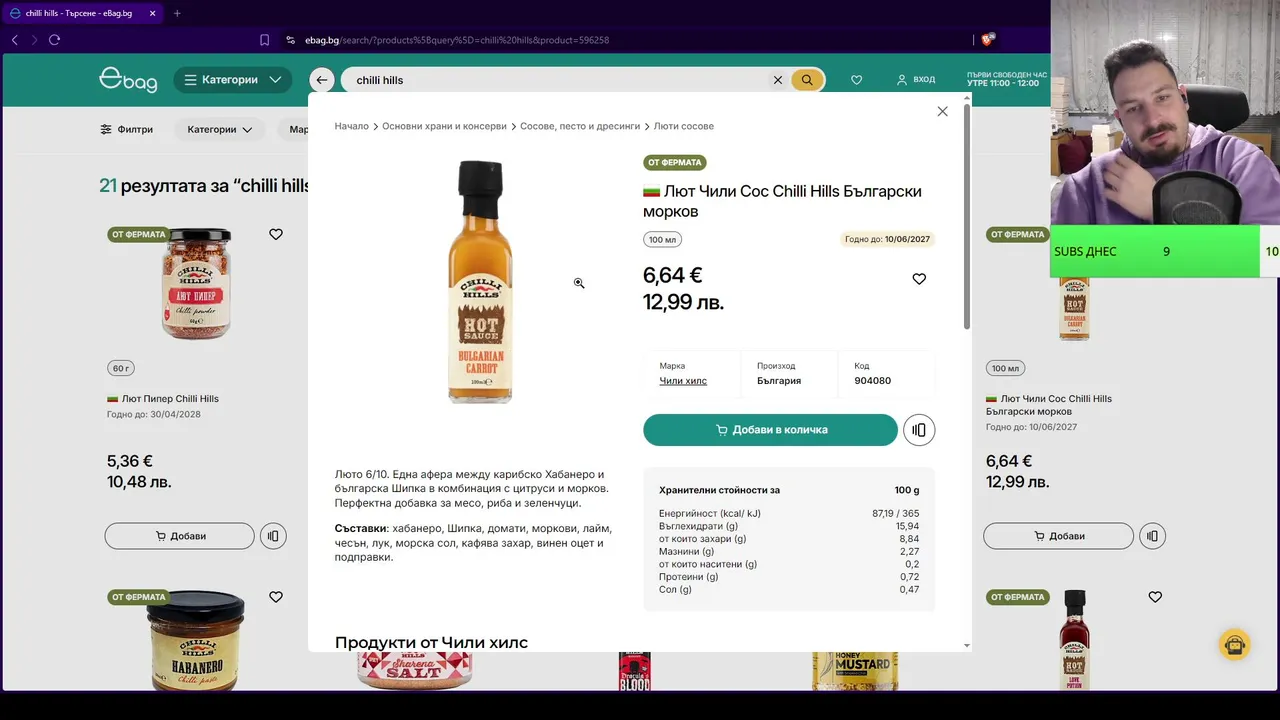
Task: Clear the chilli hills search text
Action: pyautogui.click(x=777, y=80)
